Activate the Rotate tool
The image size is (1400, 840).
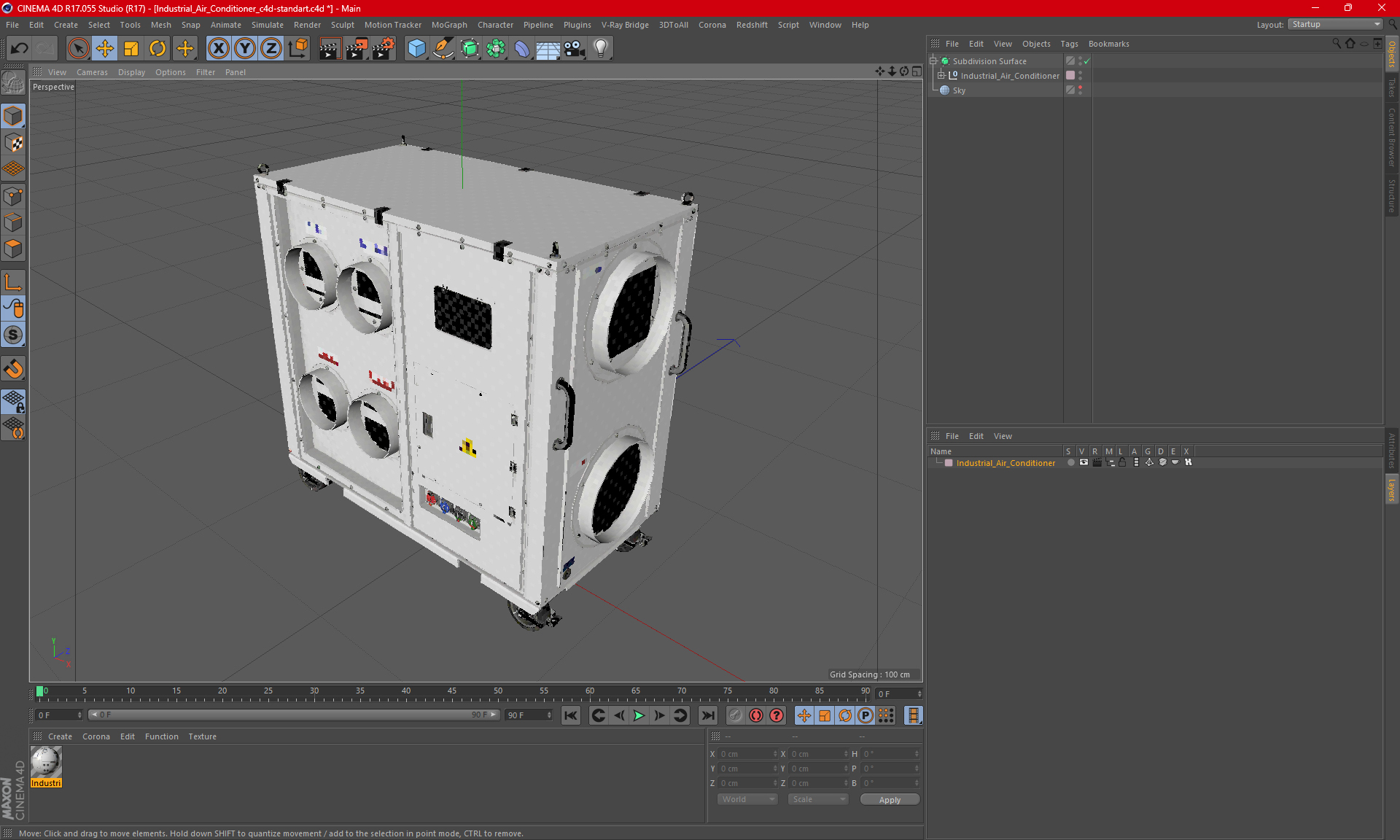[x=157, y=49]
